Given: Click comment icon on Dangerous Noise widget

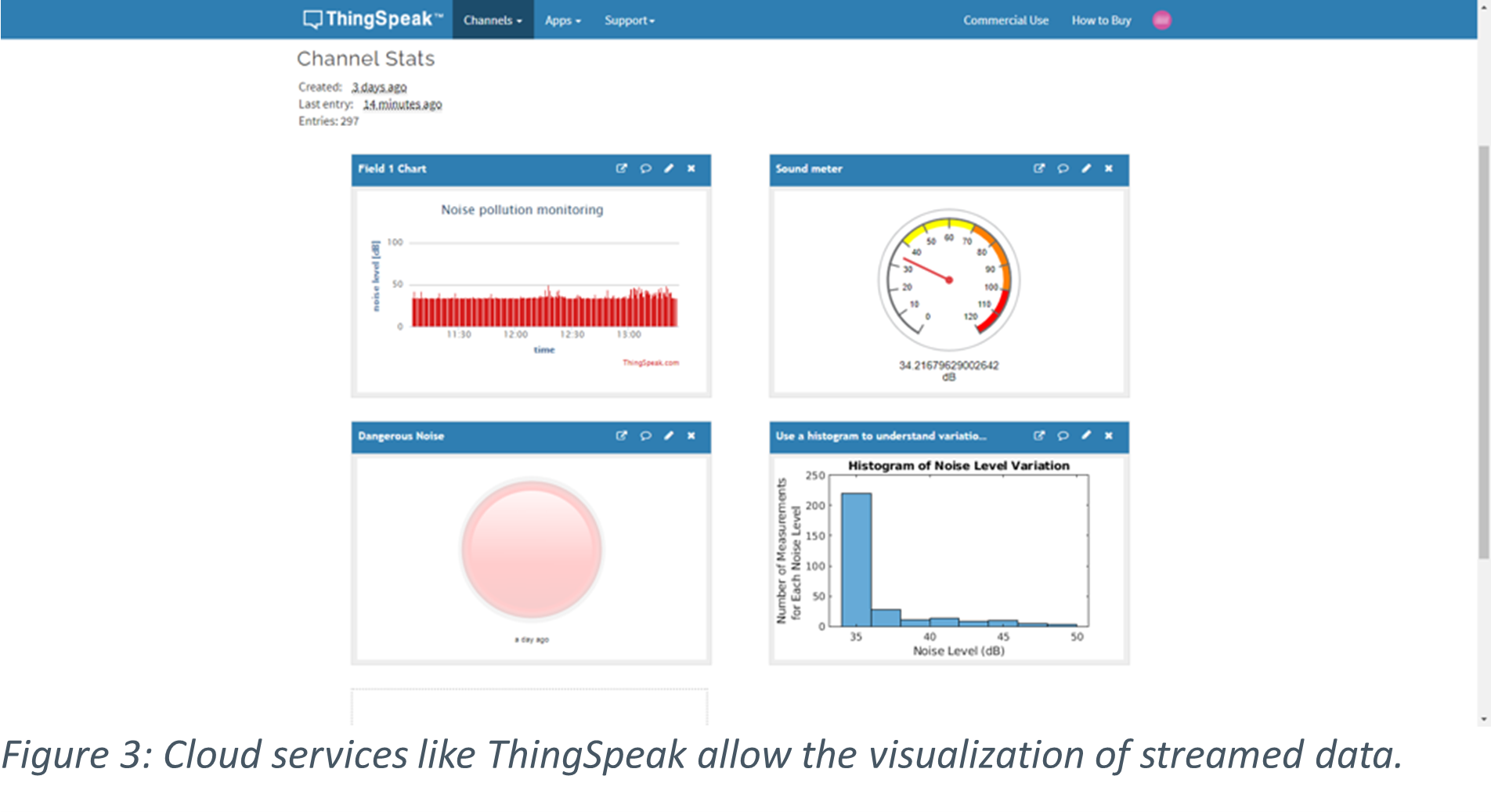Looking at the screenshot, I should click(645, 436).
